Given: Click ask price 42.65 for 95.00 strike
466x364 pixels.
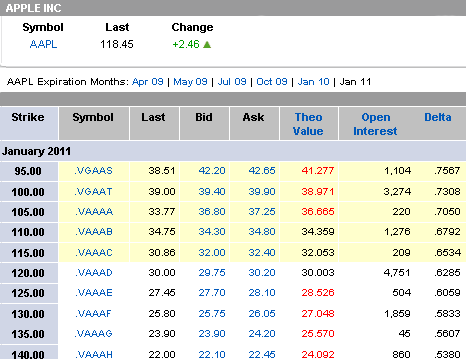Looking at the screenshot, I should 262,171.
